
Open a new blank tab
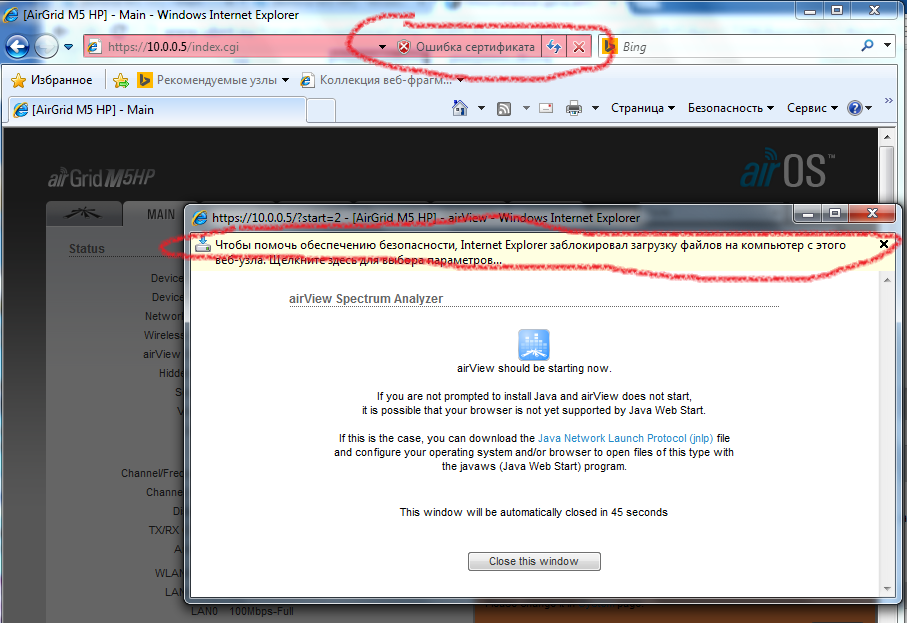320,110
